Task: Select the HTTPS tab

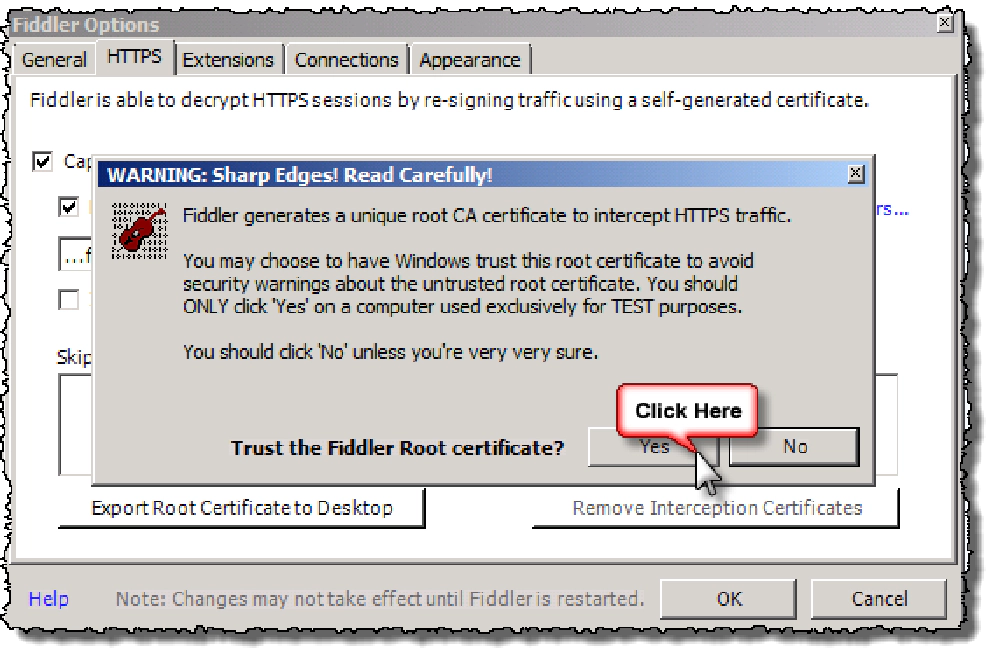Action: tap(135, 57)
